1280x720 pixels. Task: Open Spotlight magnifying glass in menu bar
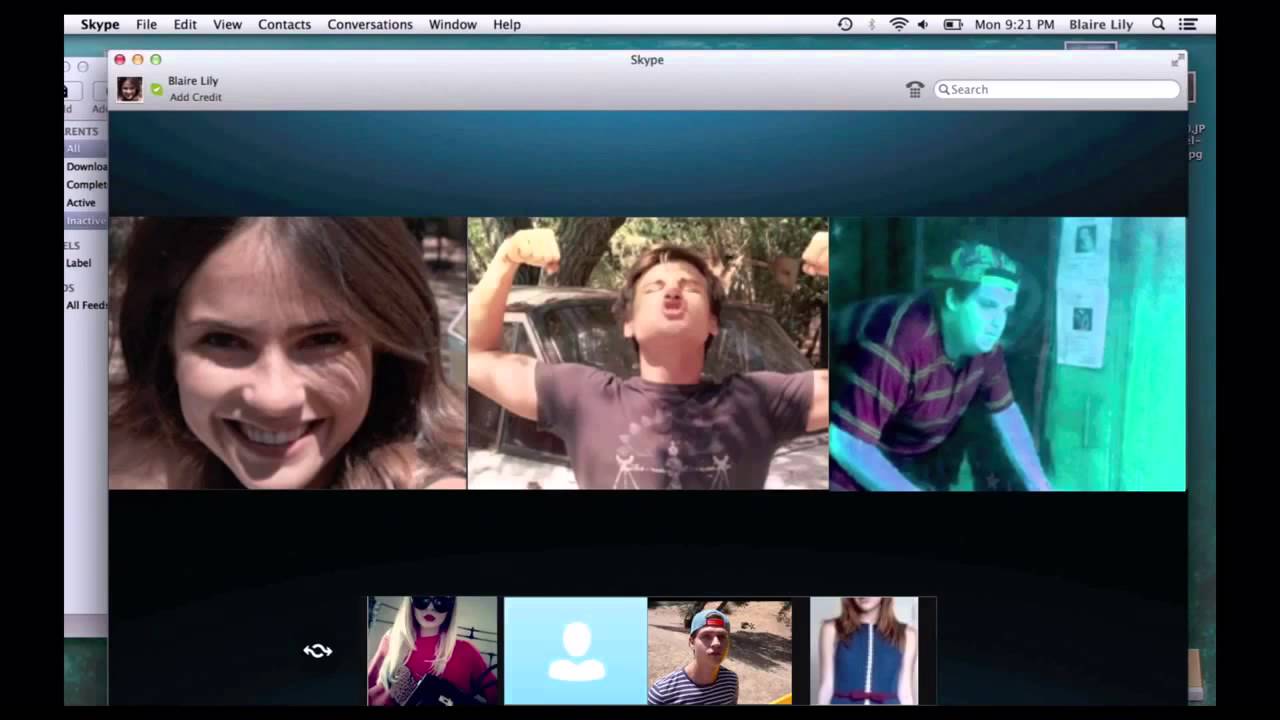point(1158,24)
